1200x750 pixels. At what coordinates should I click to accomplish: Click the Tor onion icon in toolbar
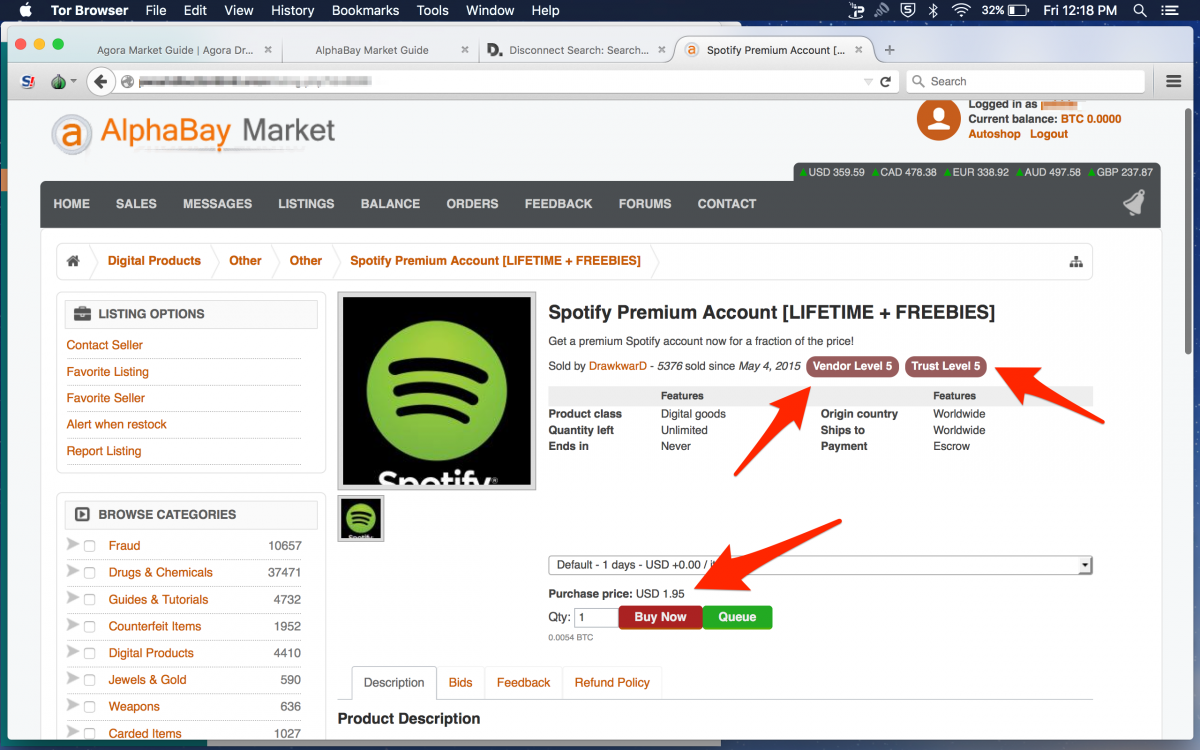(59, 82)
